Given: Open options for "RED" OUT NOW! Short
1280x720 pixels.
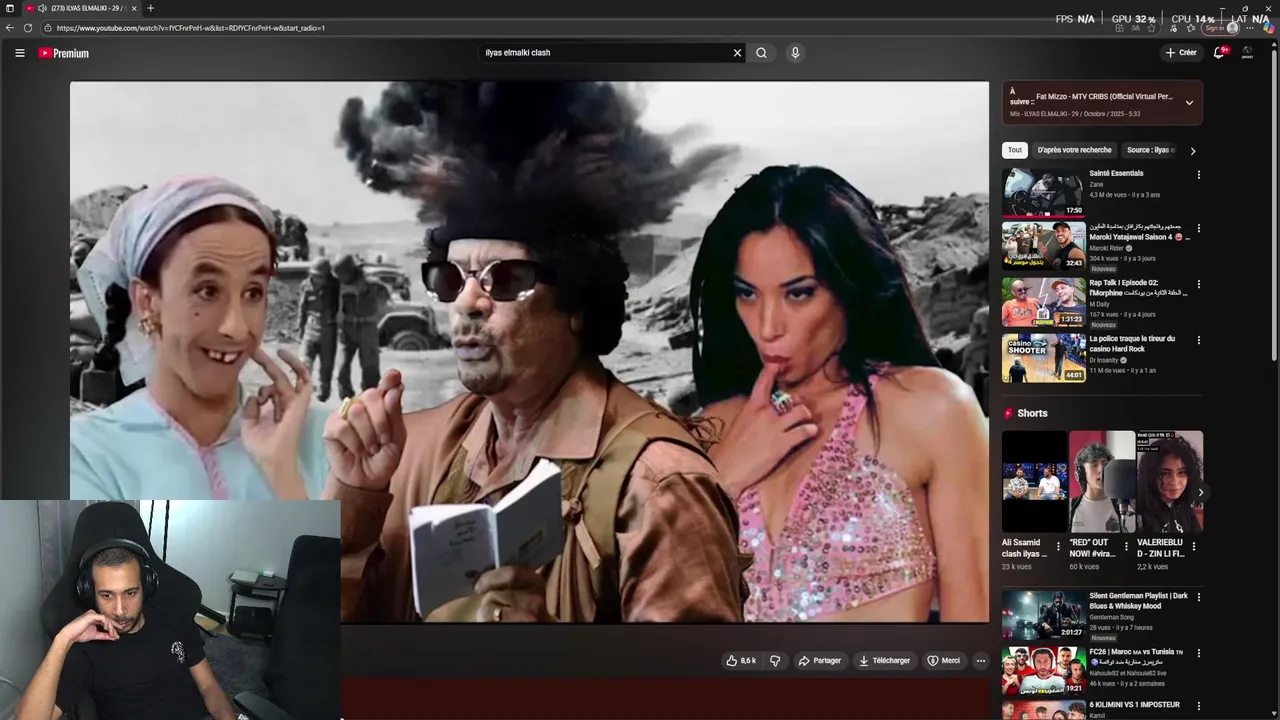Looking at the screenshot, I should pyautogui.click(x=1126, y=547).
